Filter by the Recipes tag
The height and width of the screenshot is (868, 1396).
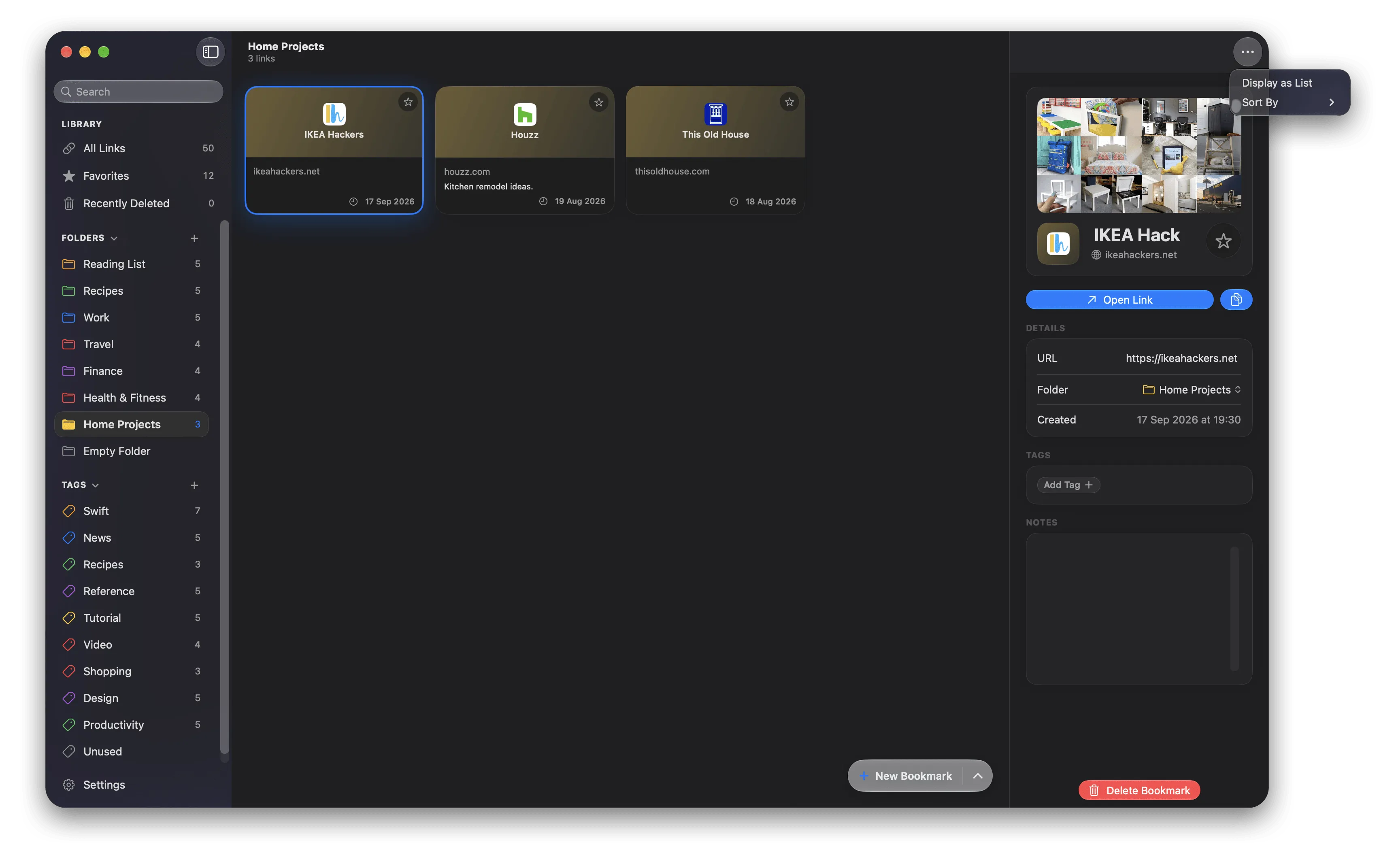point(132,564)
